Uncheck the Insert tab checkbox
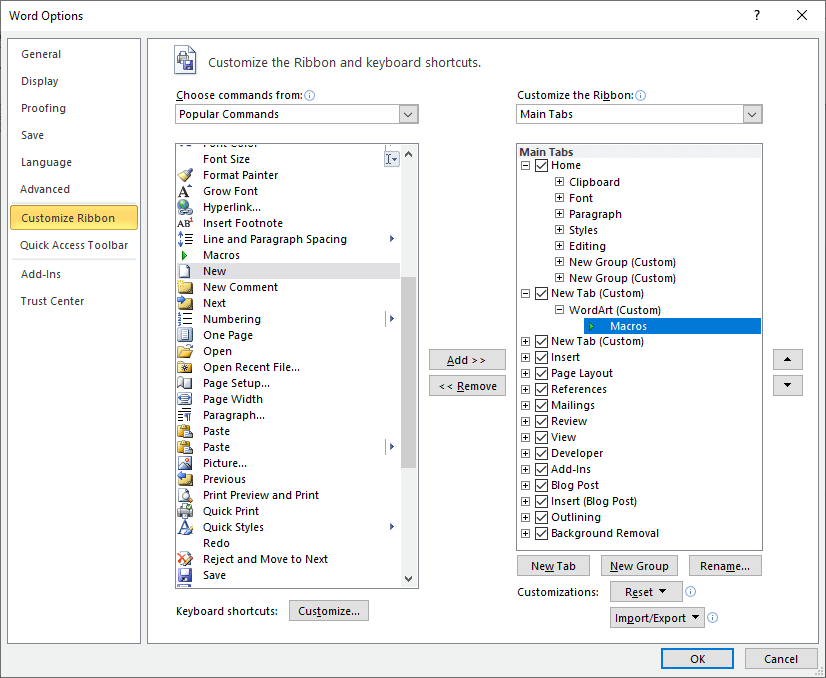826x678 pixels. click(x=541, y=357)
